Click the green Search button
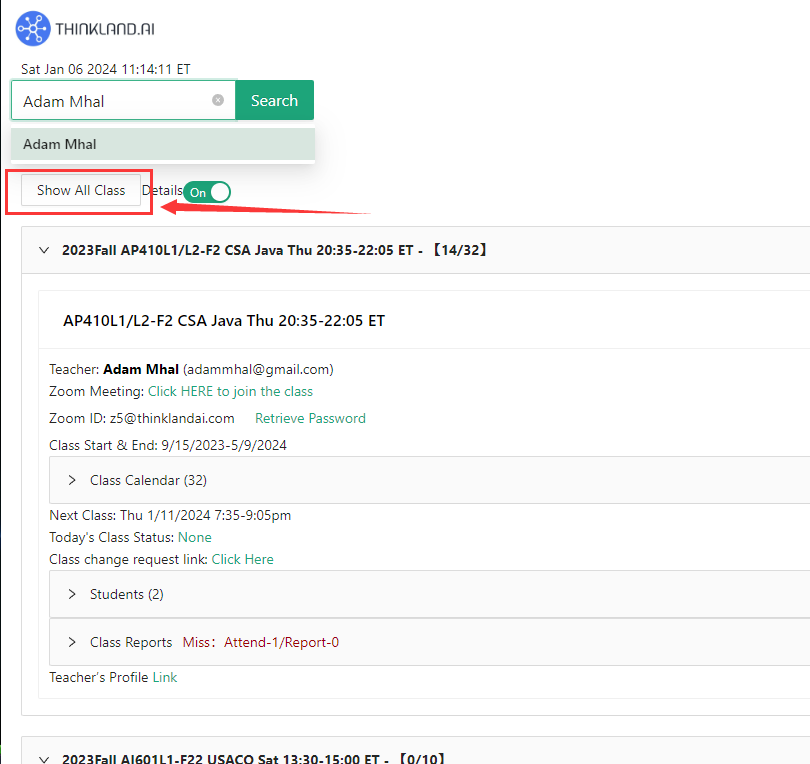 point(274,100)
